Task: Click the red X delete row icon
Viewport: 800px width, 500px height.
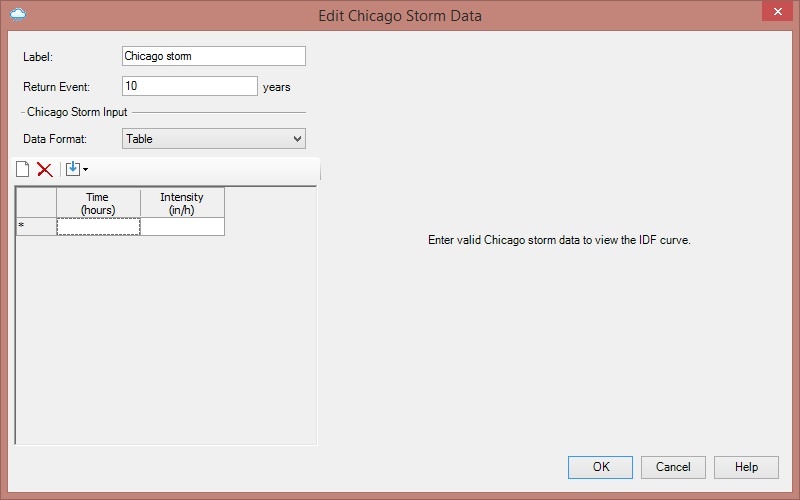Action: pyautogui.click(x=45, y=169)
